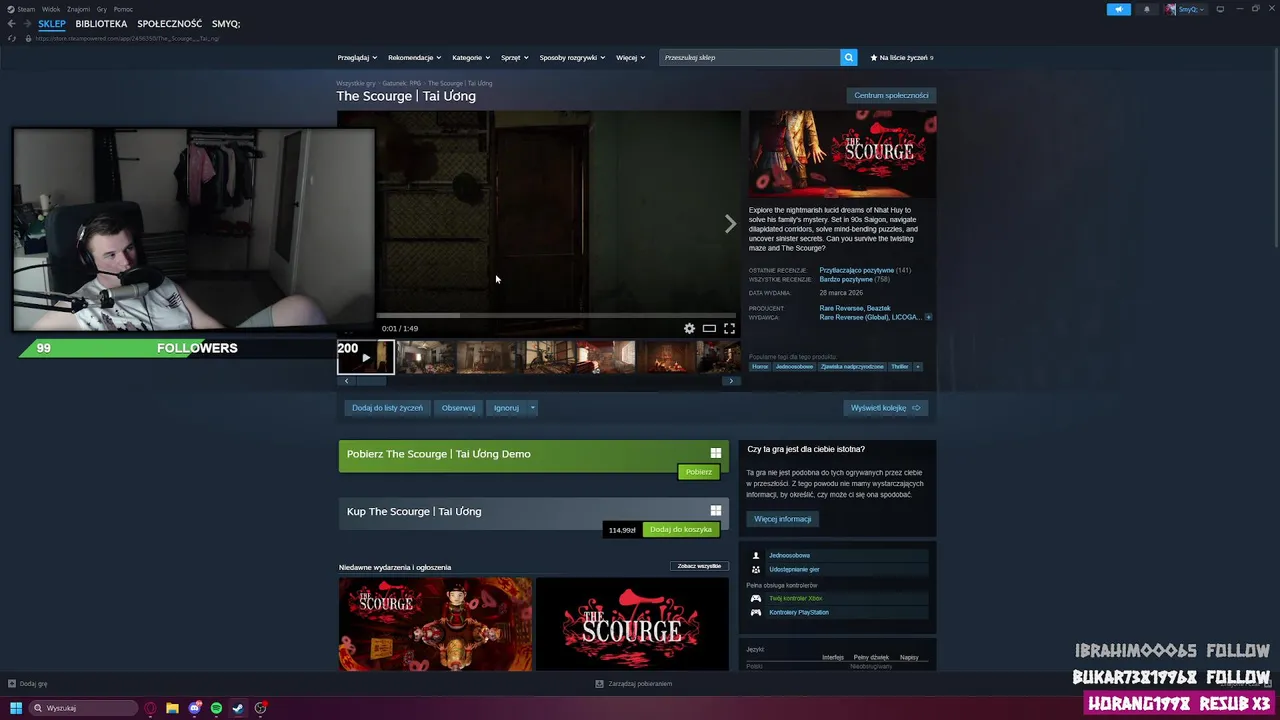This screenshot has width=1280, height=720.
Task: Open Opera browser from the taskbar
Action: [151, 708]
